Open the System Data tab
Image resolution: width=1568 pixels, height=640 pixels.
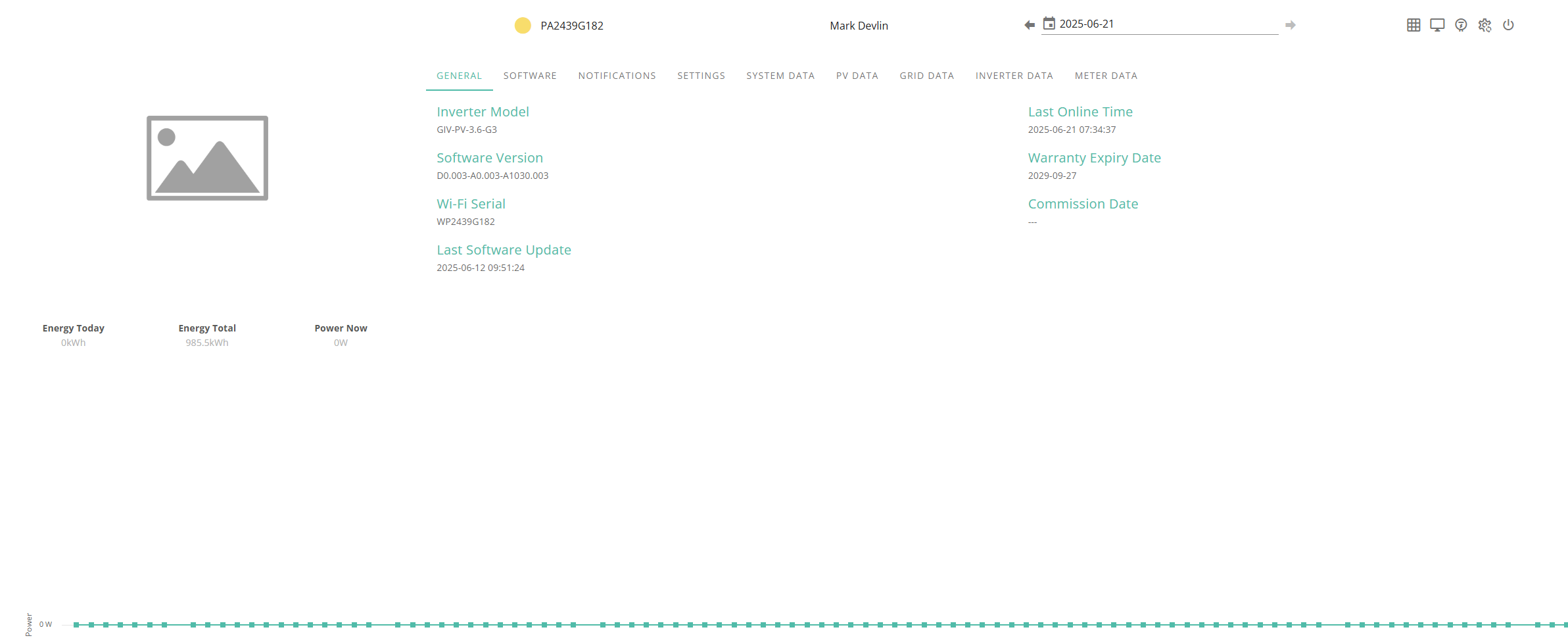click(x=780, y=76)
